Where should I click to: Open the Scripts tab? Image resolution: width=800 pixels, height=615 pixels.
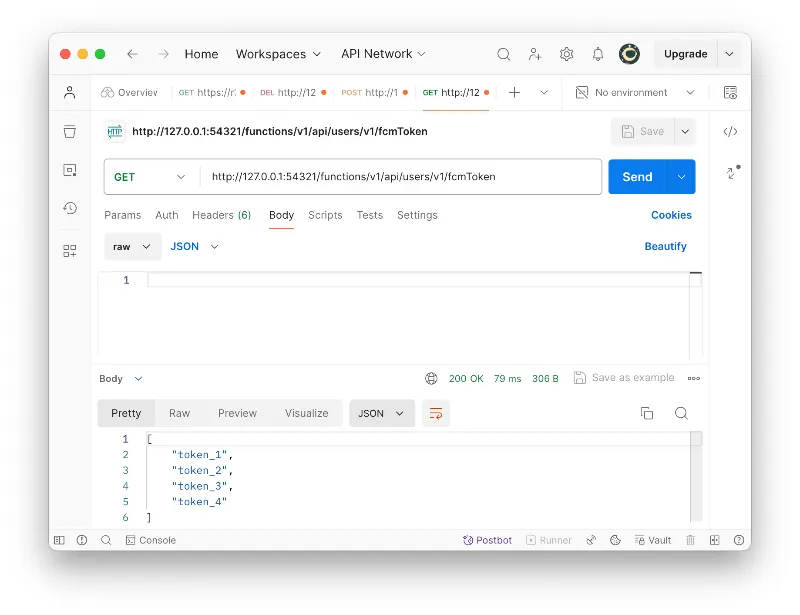325,215
